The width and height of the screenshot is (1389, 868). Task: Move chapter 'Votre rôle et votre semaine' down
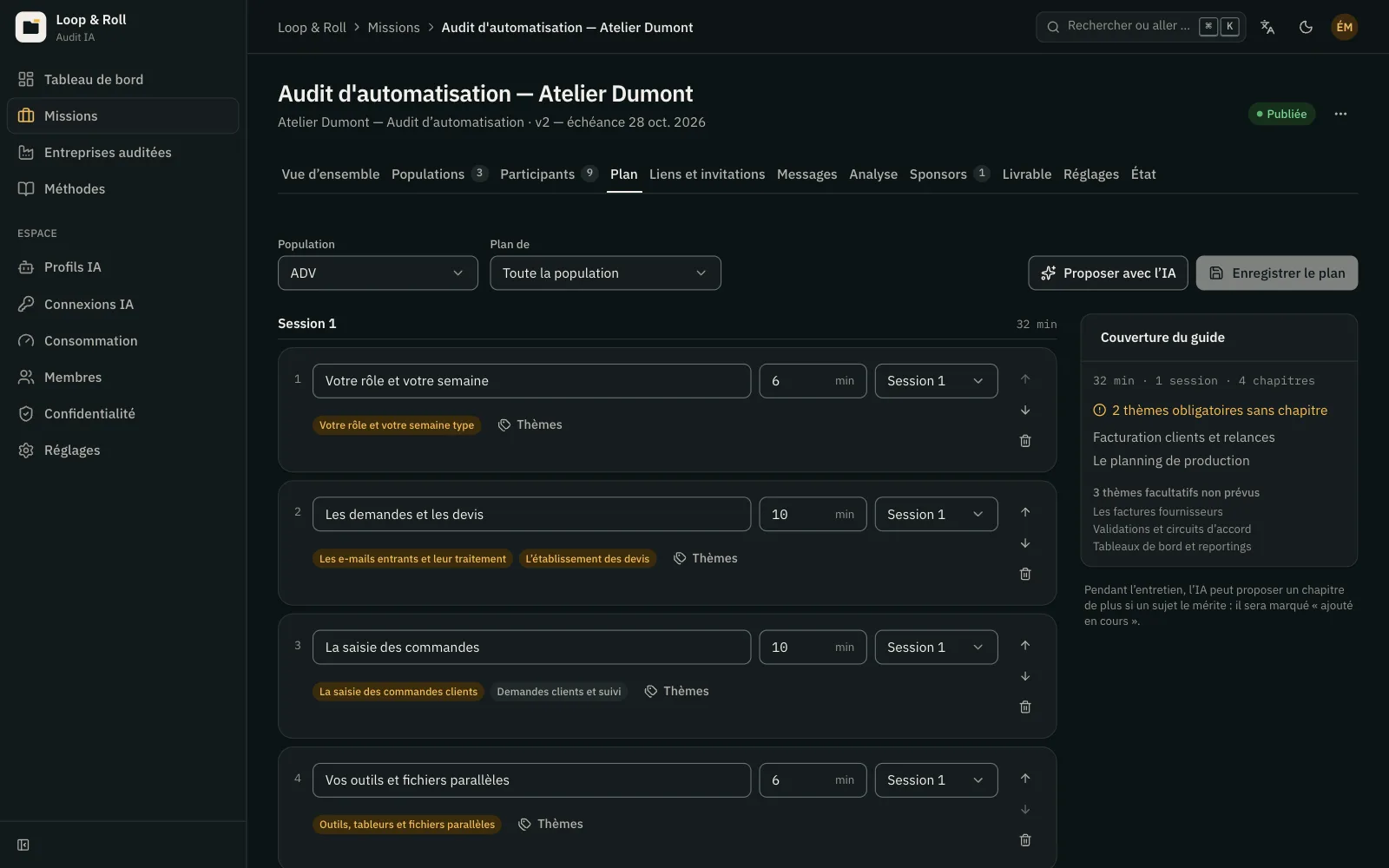click(x=1025, y=410)
